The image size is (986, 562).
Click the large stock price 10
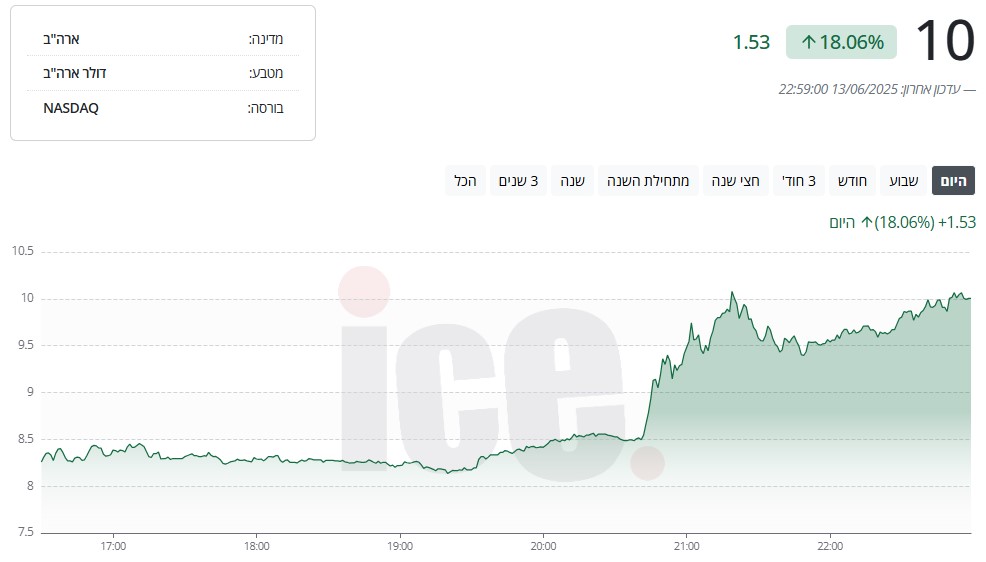tap(944, 41)
